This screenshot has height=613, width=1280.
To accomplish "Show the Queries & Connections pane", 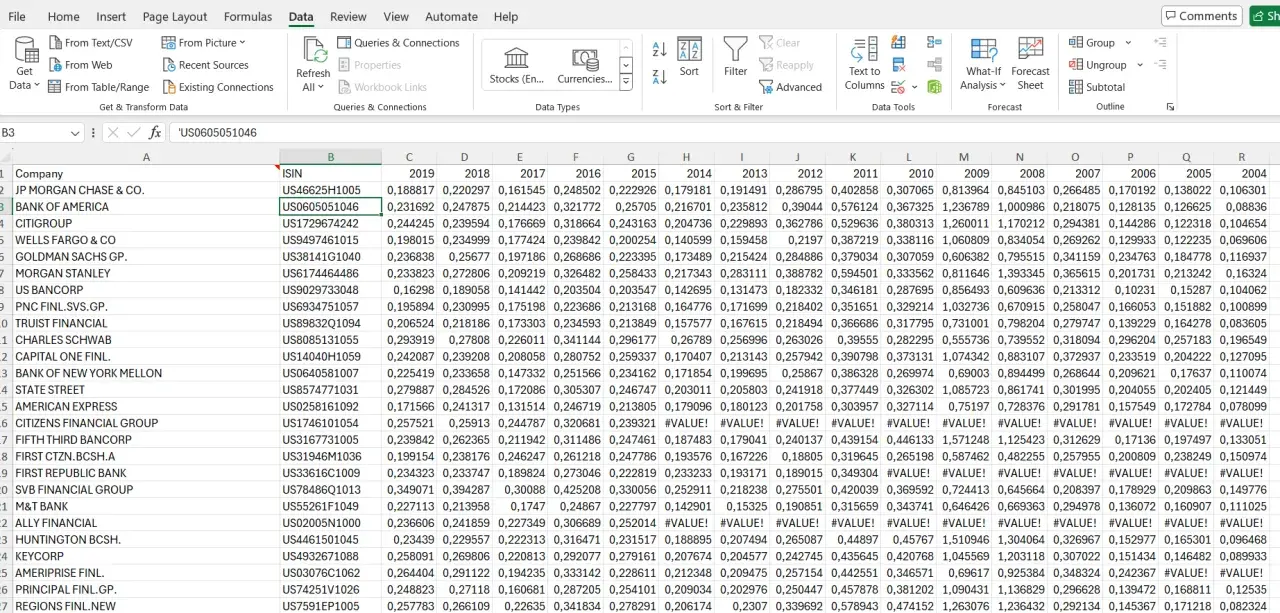I will pos(398,43).
